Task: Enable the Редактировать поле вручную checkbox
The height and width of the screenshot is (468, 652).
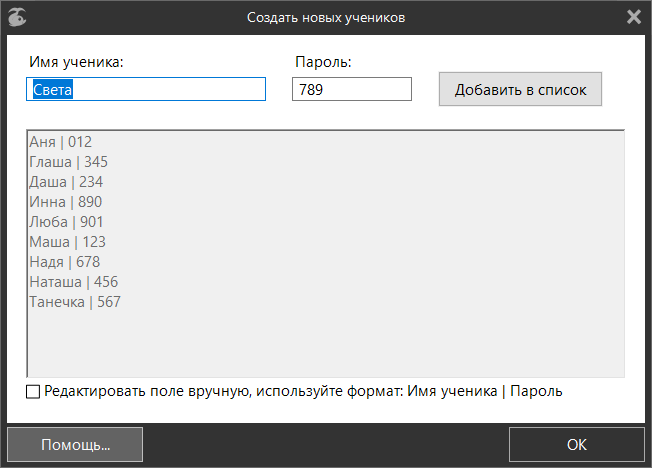Action: coord(33,391)
